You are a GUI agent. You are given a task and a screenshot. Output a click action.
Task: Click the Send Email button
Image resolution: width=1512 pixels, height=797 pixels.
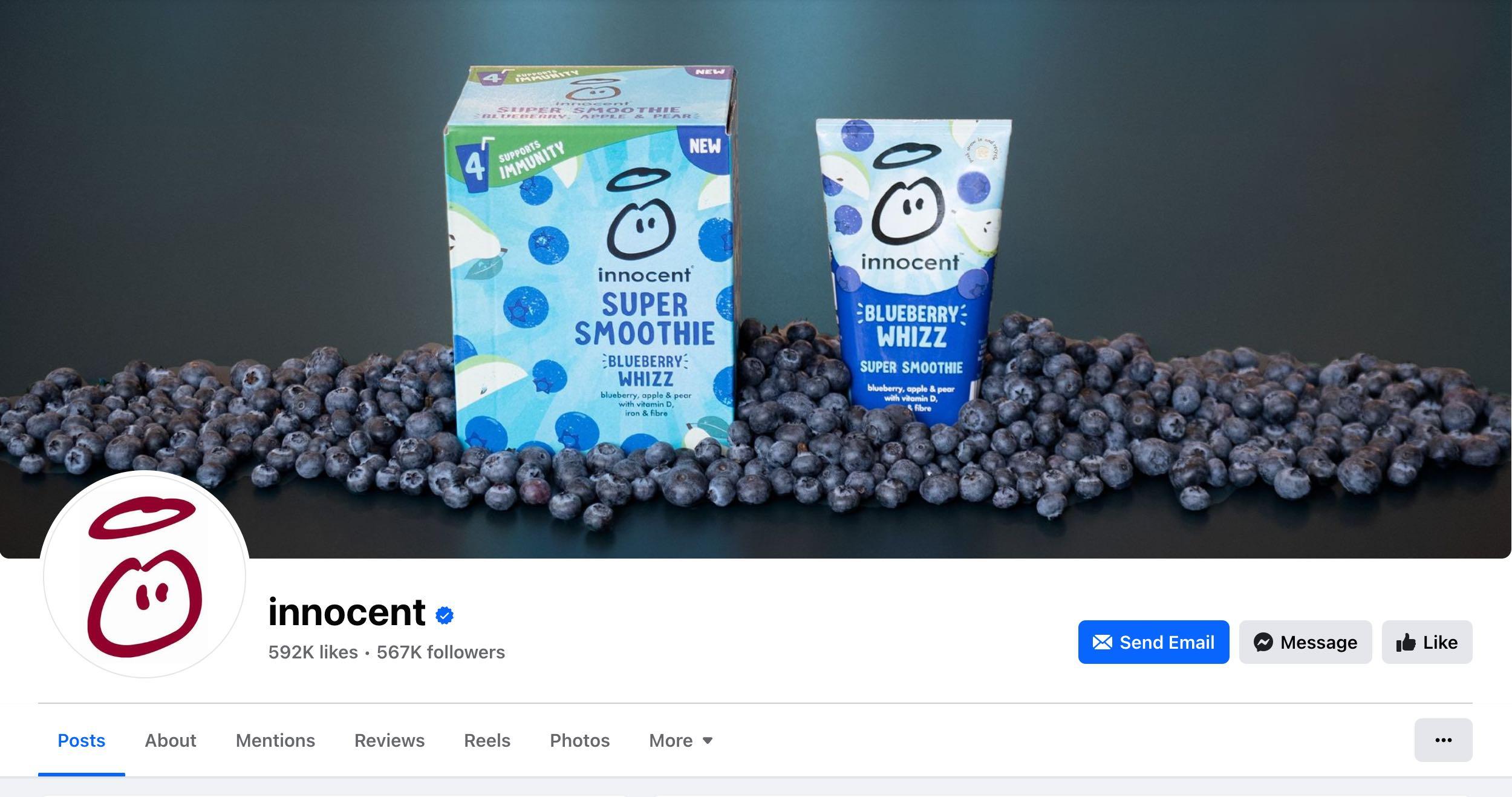[1153, 642]
